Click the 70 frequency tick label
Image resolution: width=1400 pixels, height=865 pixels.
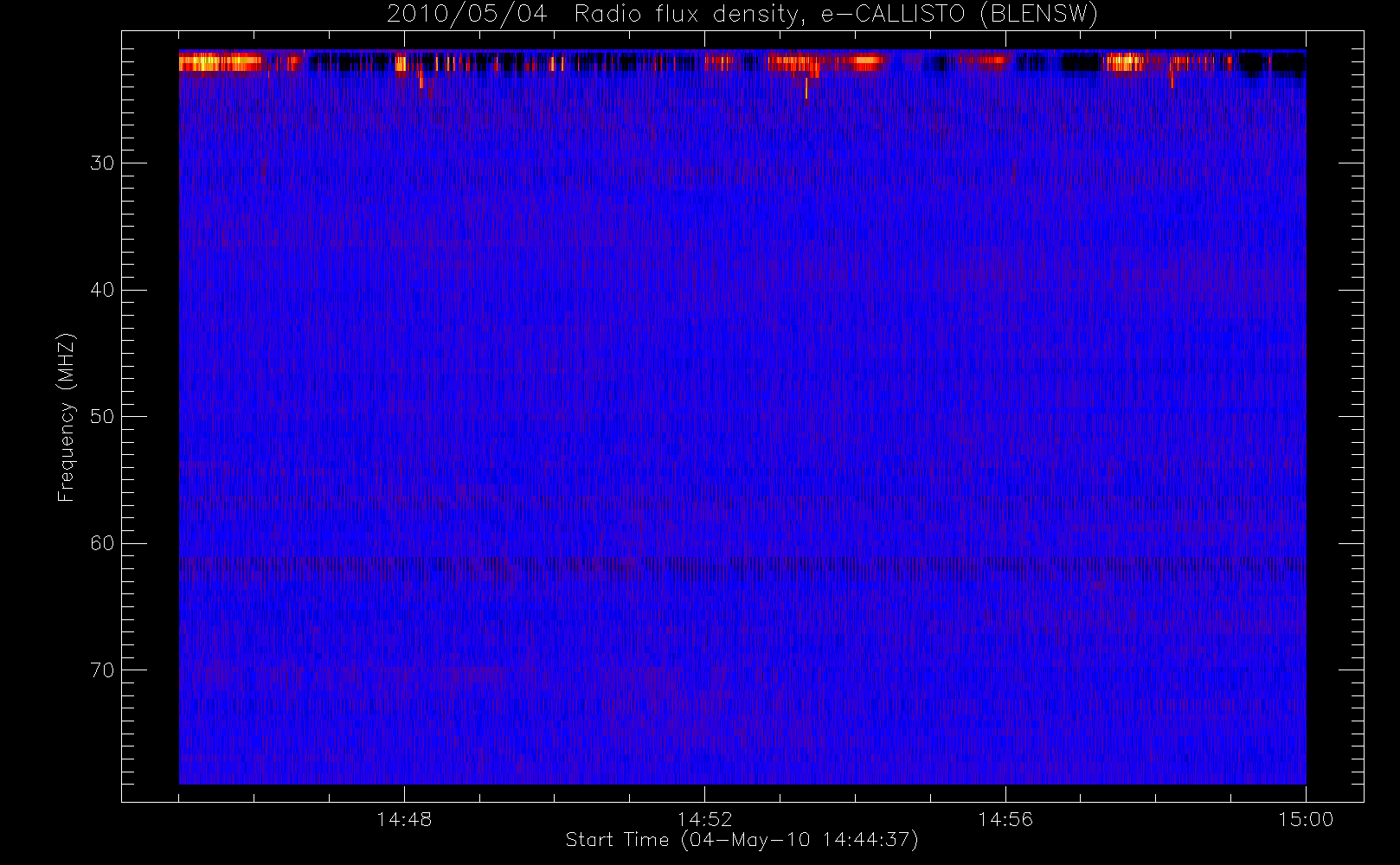click(x=102, y=670)
